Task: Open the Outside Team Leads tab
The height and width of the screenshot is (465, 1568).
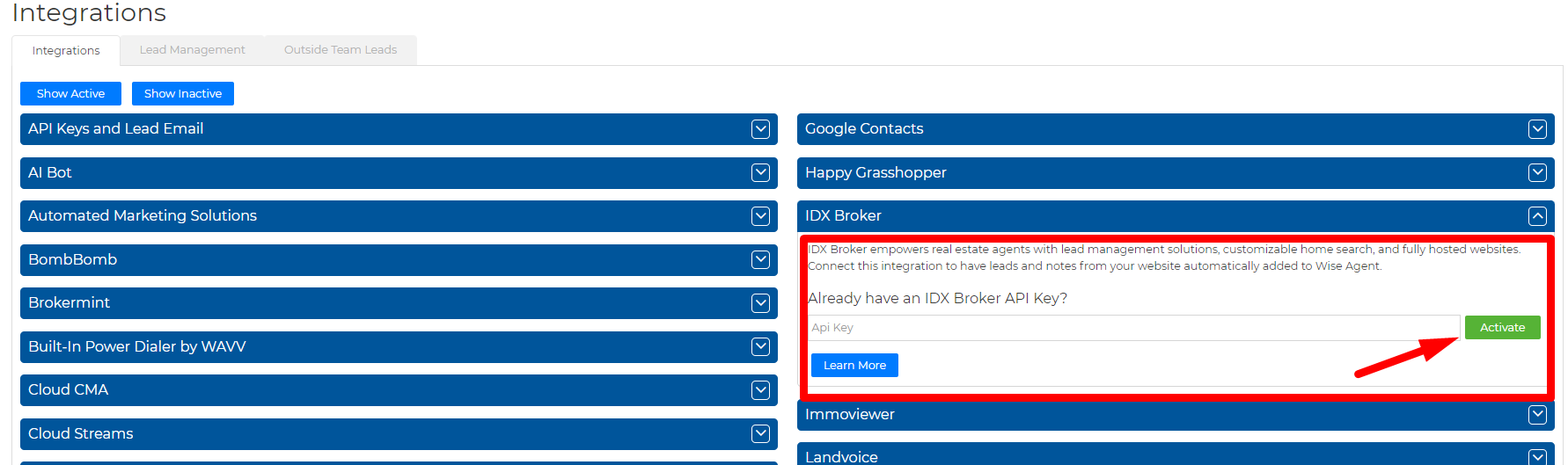Action: coord(341,50)
